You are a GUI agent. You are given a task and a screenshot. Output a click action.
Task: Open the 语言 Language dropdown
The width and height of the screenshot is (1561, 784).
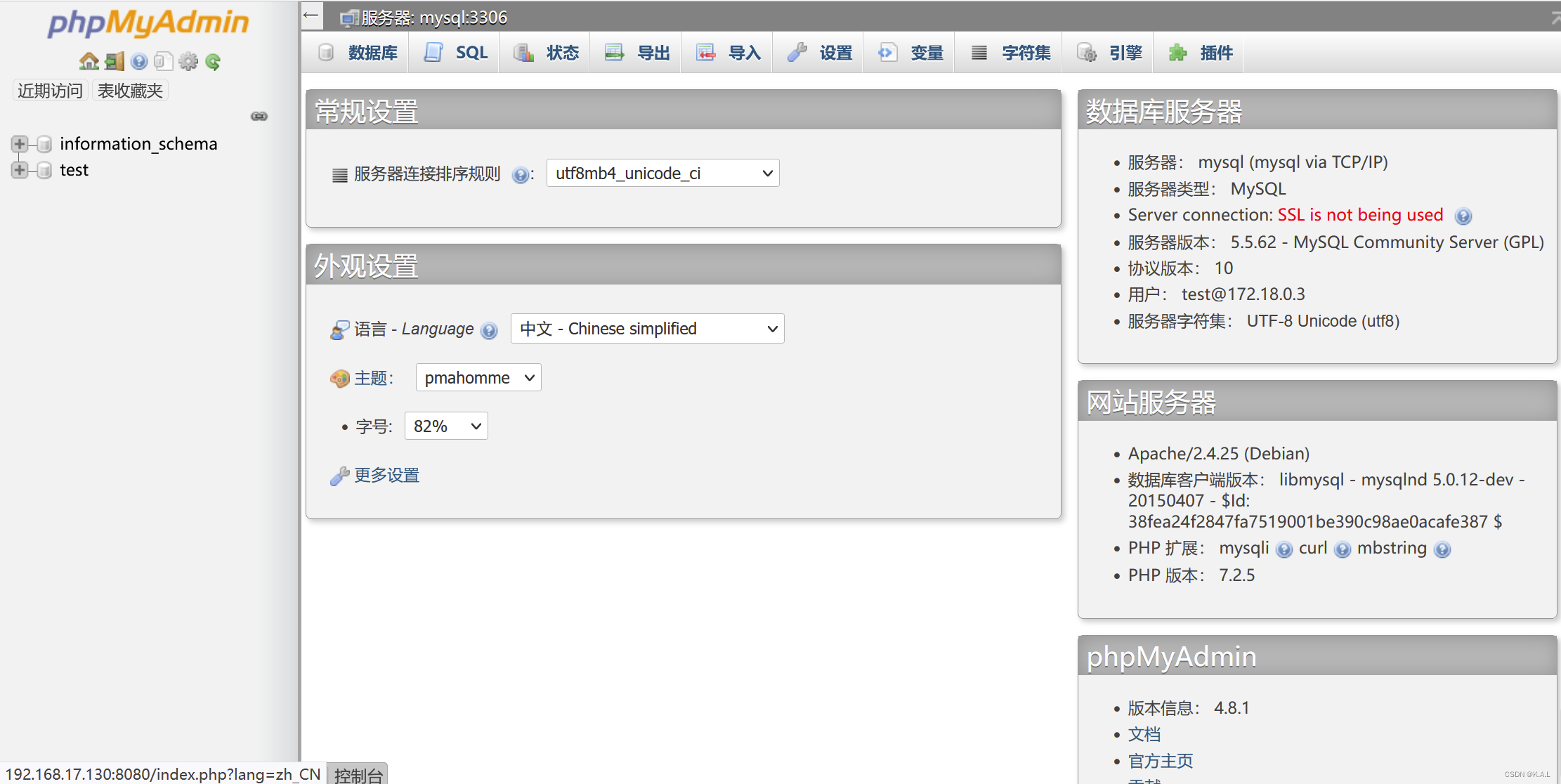click(646, 328)
